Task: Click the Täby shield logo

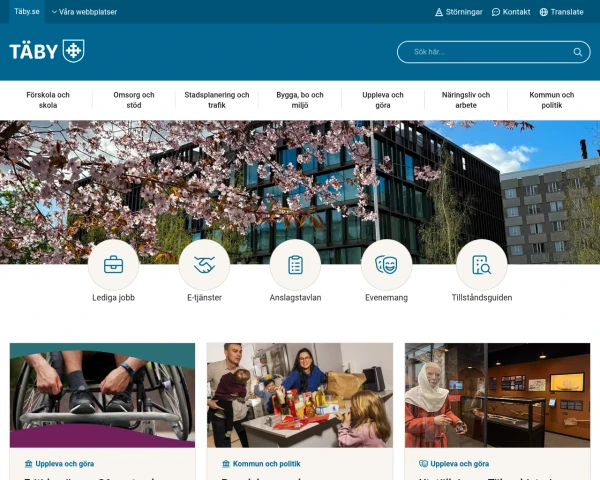Action: 47,51
